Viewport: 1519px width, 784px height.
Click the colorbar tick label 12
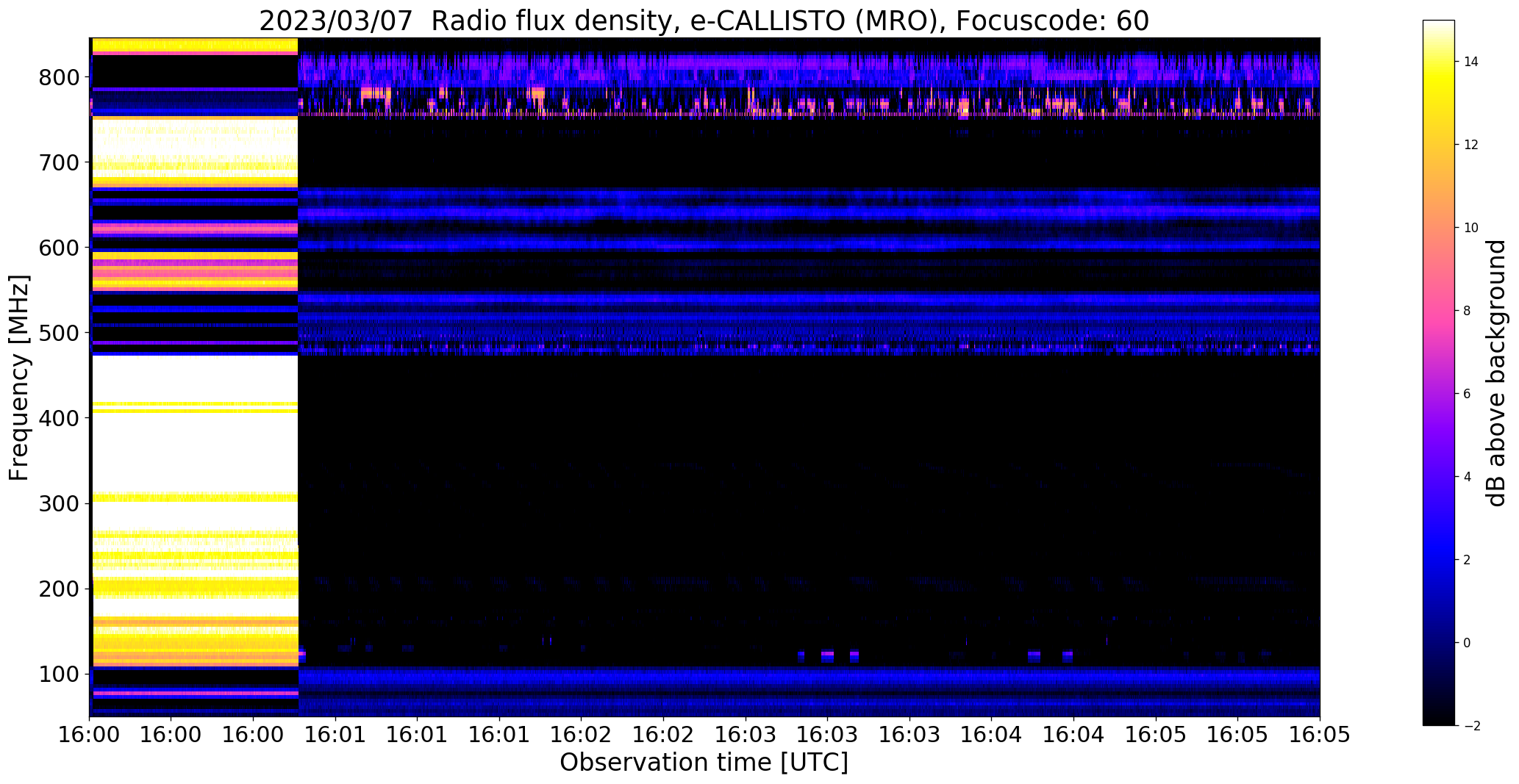pyautogui.click(x=1470, y=145)
